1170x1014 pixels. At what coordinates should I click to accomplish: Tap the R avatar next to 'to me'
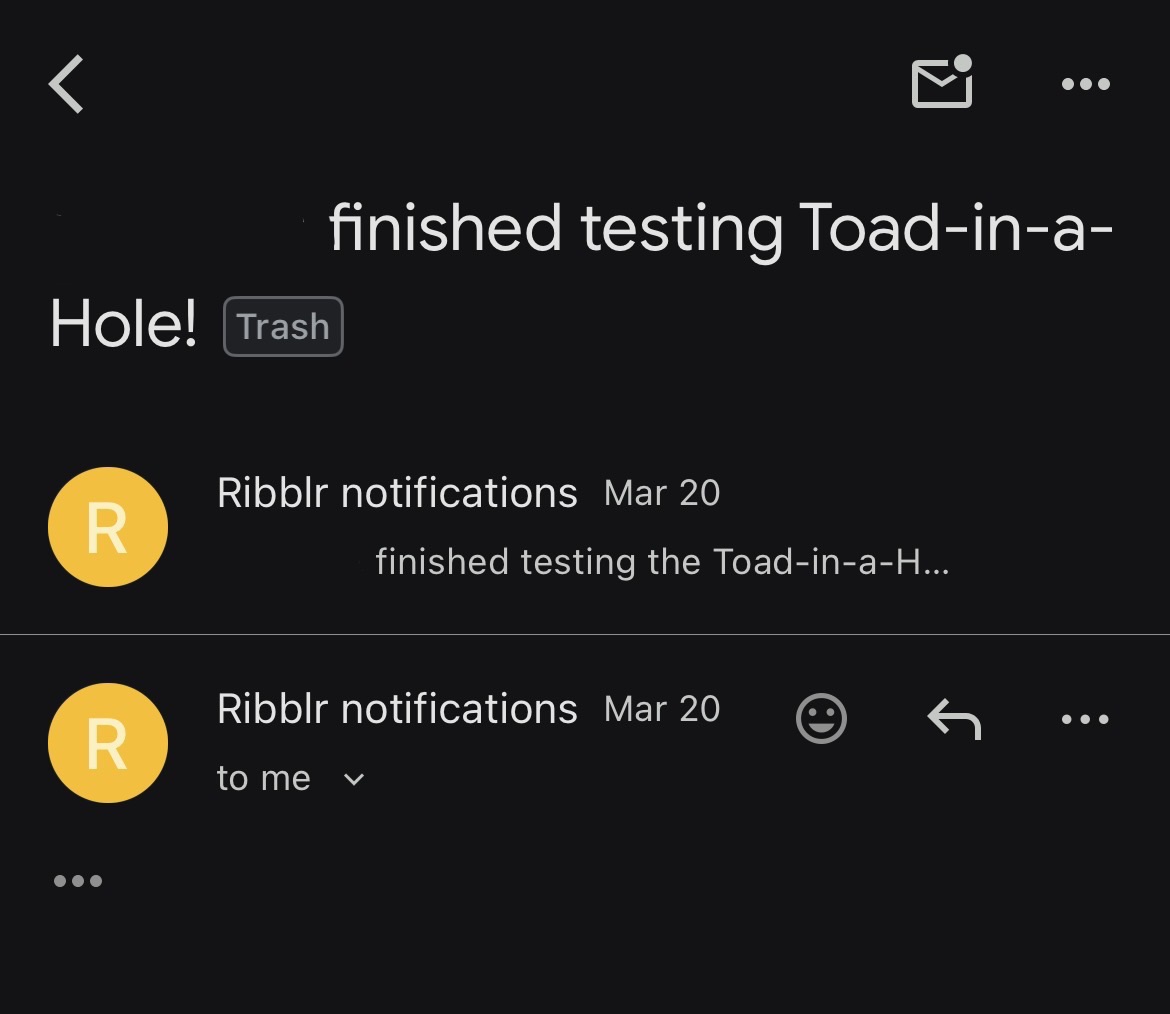pyautogui.click(x=108, y=743)
